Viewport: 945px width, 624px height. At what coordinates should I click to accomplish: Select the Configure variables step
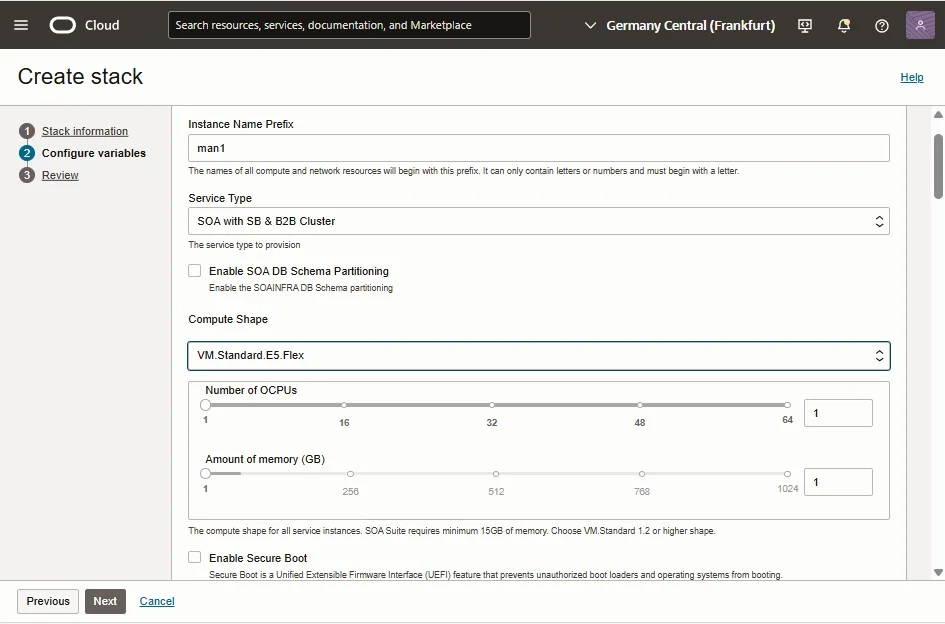click(93, 153)
